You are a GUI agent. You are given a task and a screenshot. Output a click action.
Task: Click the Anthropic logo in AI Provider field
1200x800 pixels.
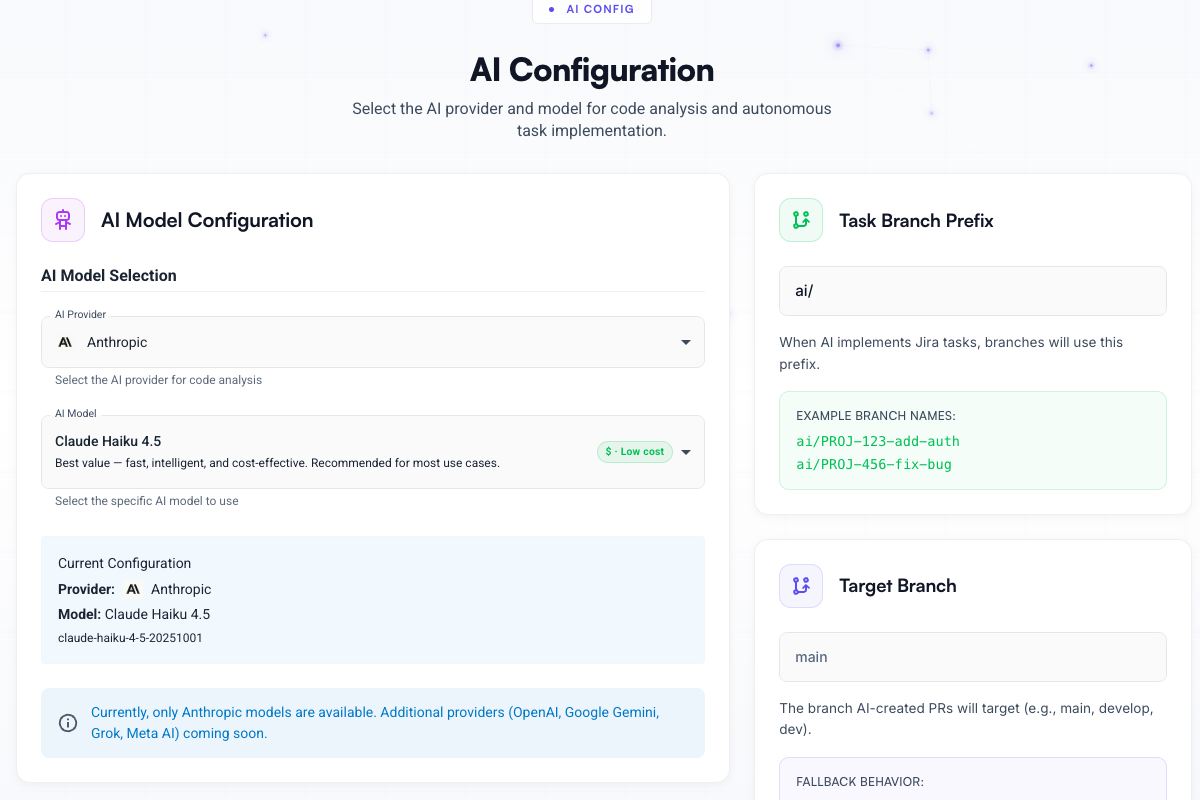point(65,341)
